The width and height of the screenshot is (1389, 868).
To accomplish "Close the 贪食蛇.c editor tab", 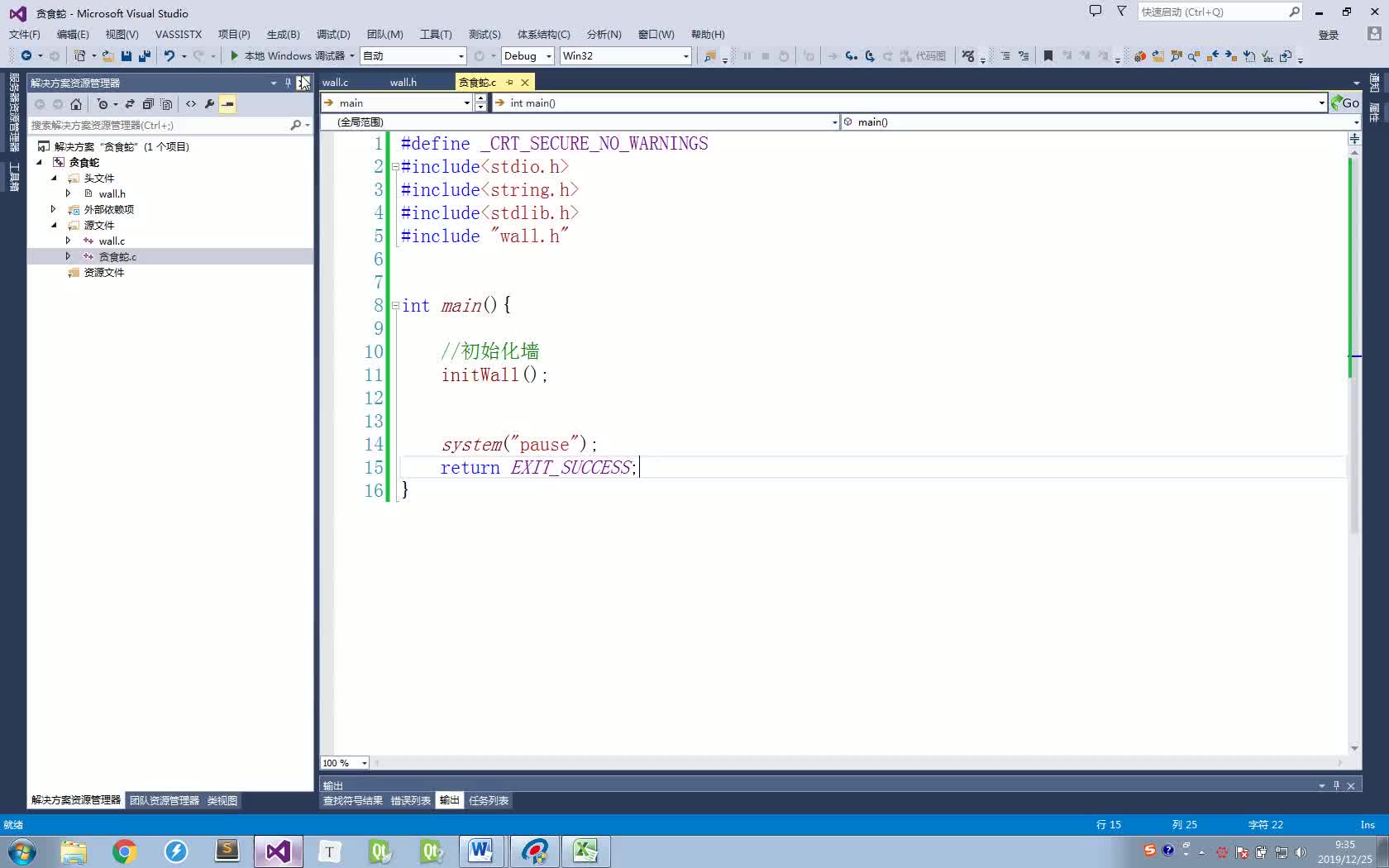I will pyautogui.click(x=525, y=83).
